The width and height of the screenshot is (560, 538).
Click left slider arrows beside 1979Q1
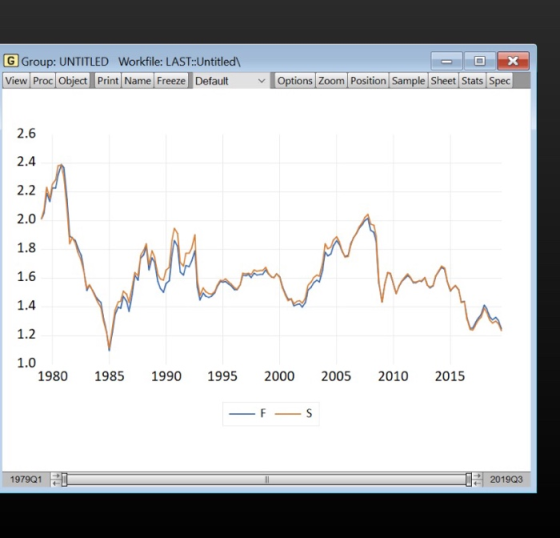56,479
